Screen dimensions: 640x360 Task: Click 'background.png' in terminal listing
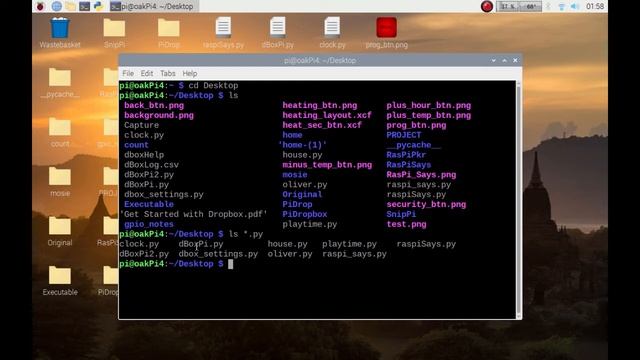click(x=159, y=115)
